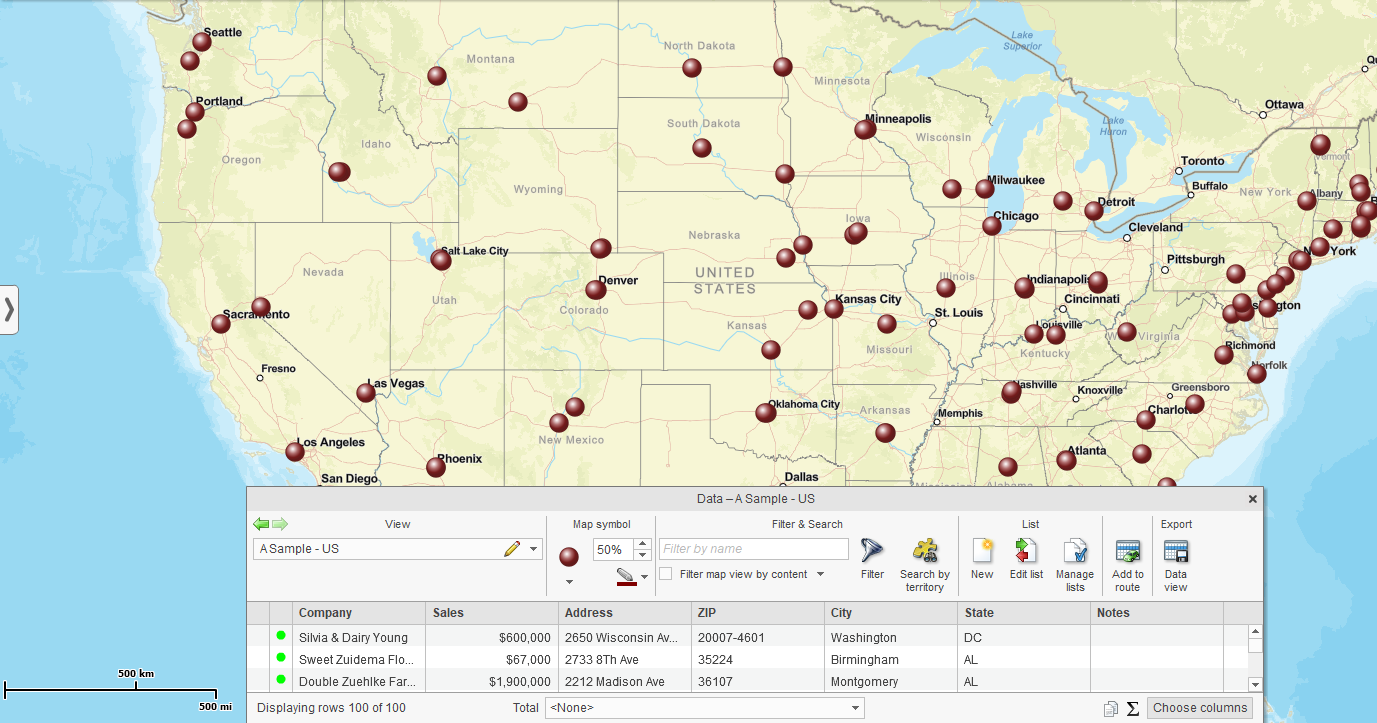
Task: Click the dark red map symbol ball
Action: coord(568,556)
